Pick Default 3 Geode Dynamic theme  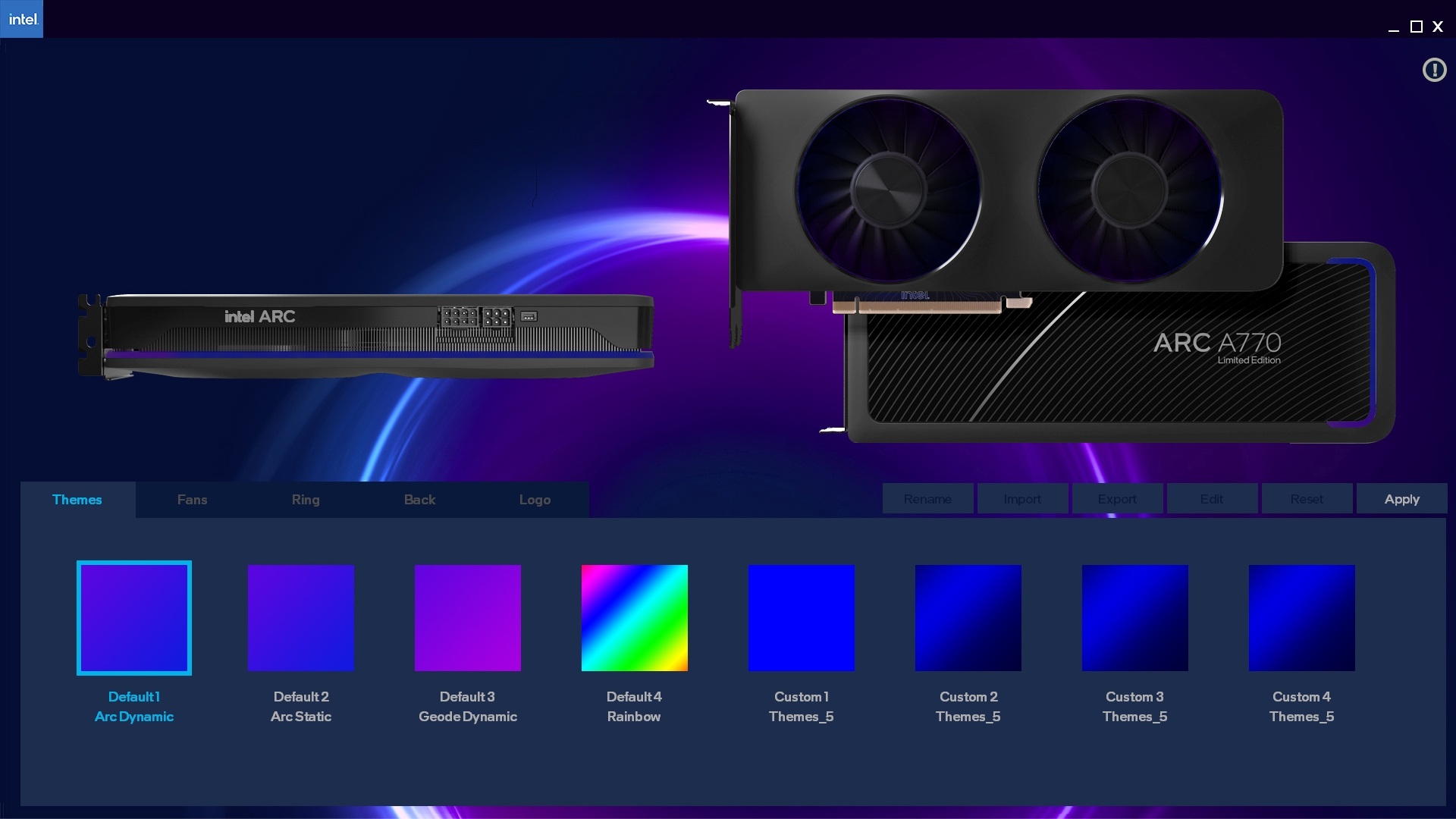tap(468, 618)
